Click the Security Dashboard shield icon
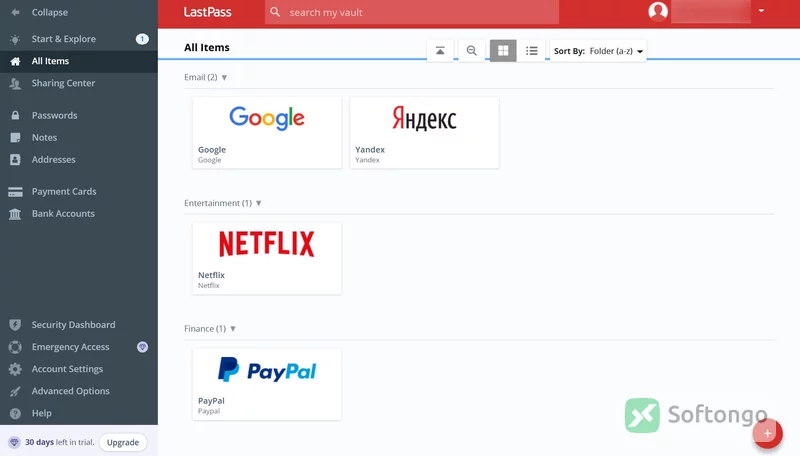The width and height of the screenshot is (800, 456). [15, 325]
